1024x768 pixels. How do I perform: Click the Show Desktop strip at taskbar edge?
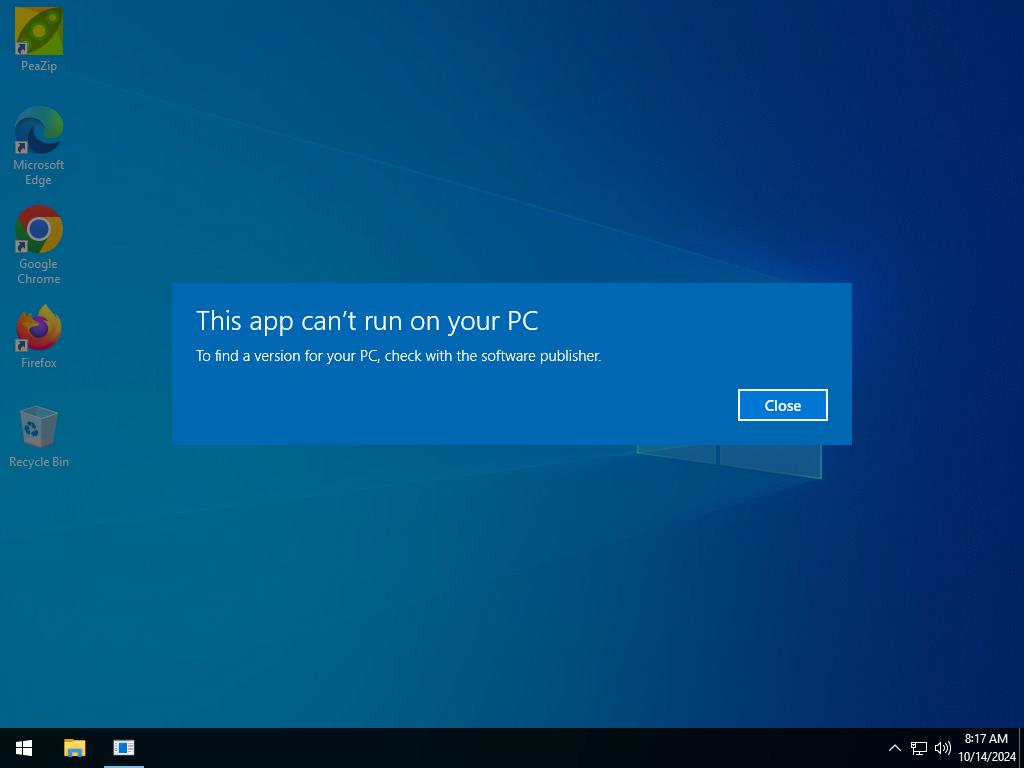click(x=1021, y=748)
